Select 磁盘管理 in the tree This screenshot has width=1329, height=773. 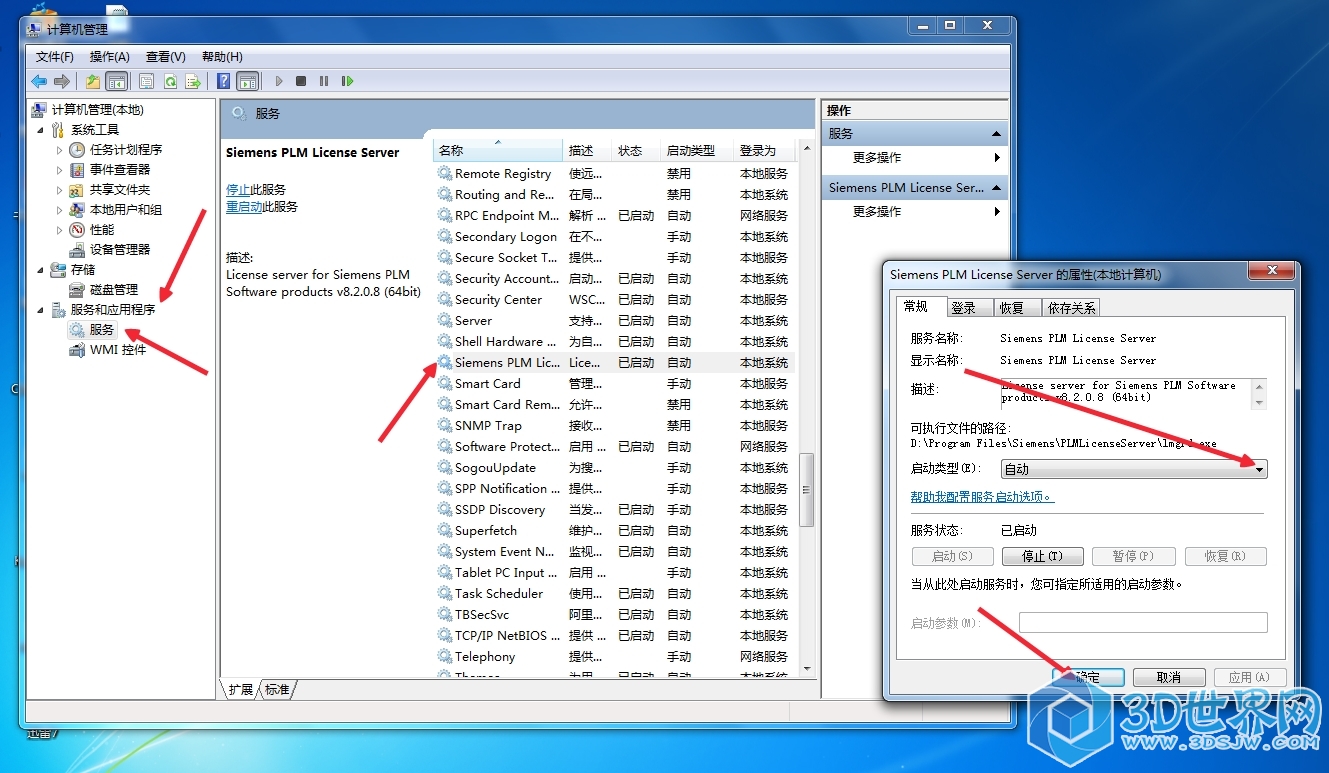[x=114, y=290]
